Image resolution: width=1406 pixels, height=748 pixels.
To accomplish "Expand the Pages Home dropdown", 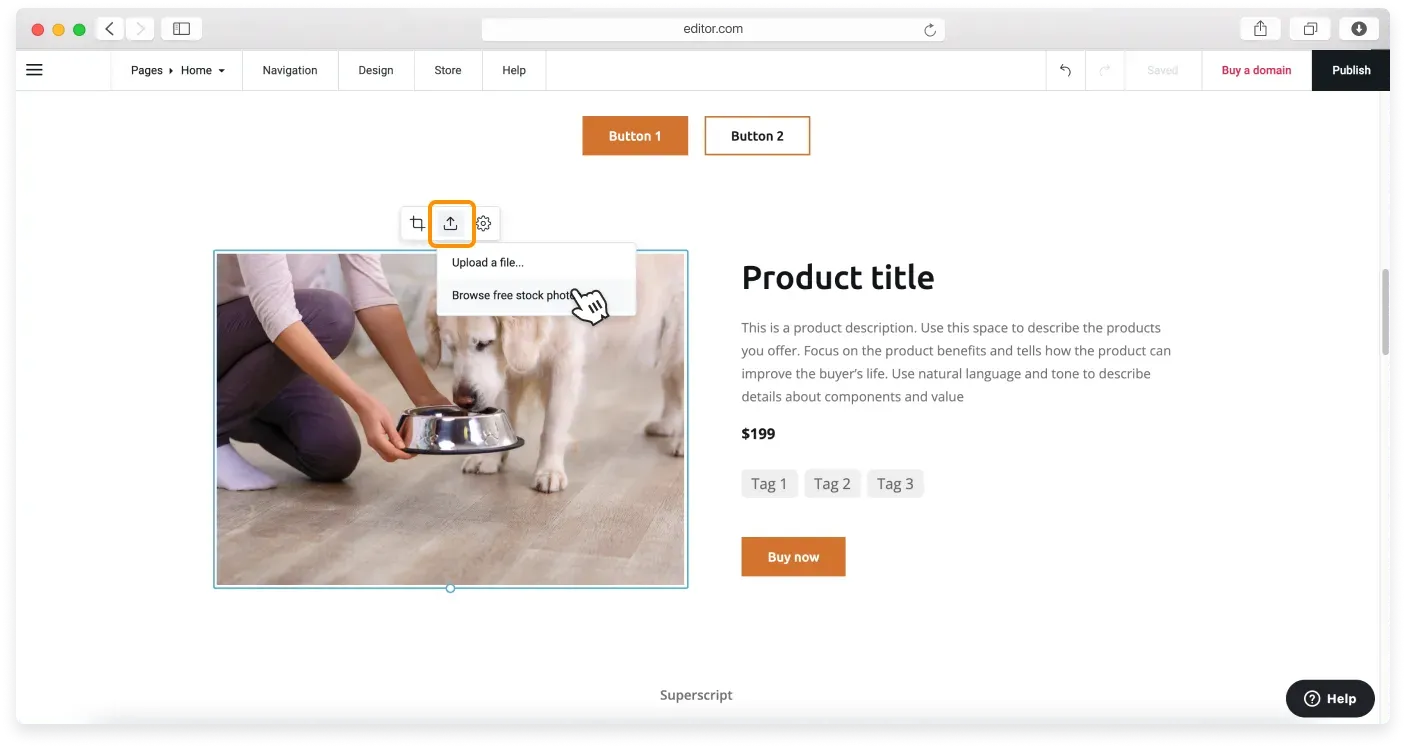I will [178, 70].
